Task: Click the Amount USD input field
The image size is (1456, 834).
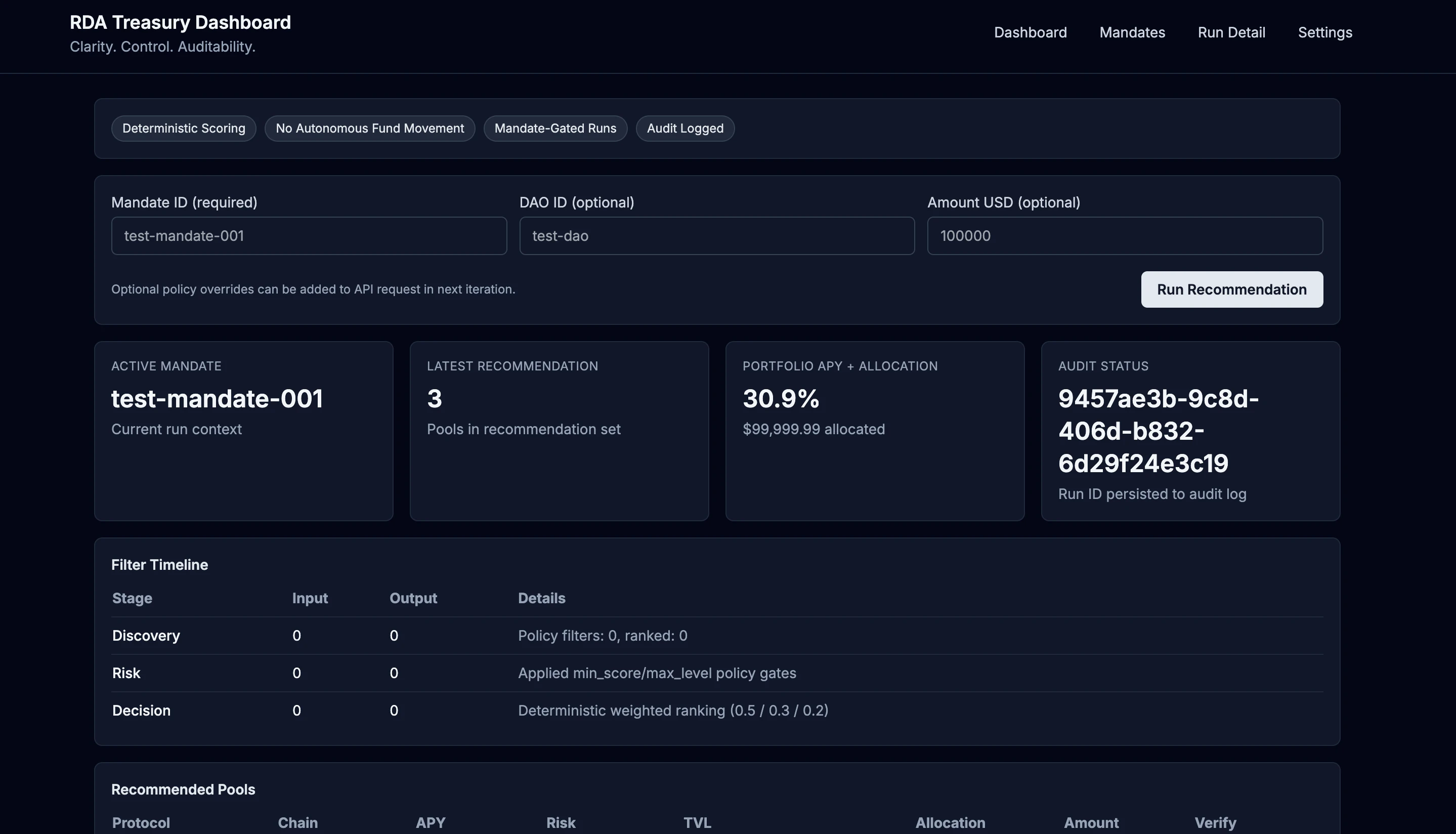Action: tap(1124, 235)
